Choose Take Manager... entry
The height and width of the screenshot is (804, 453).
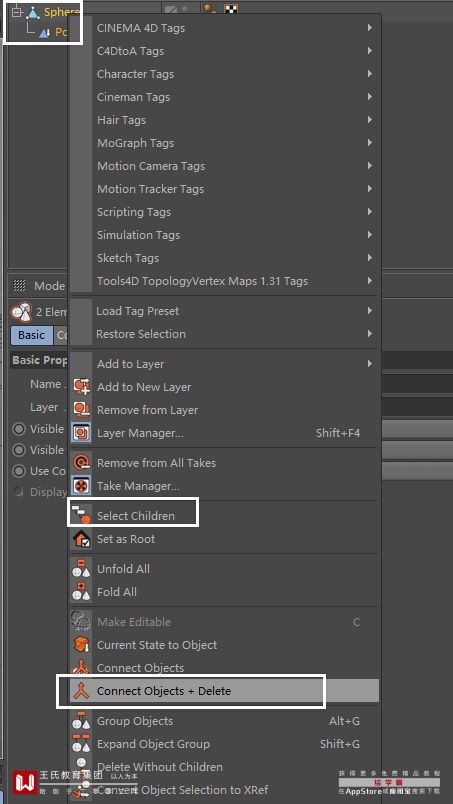click(225, 486)
